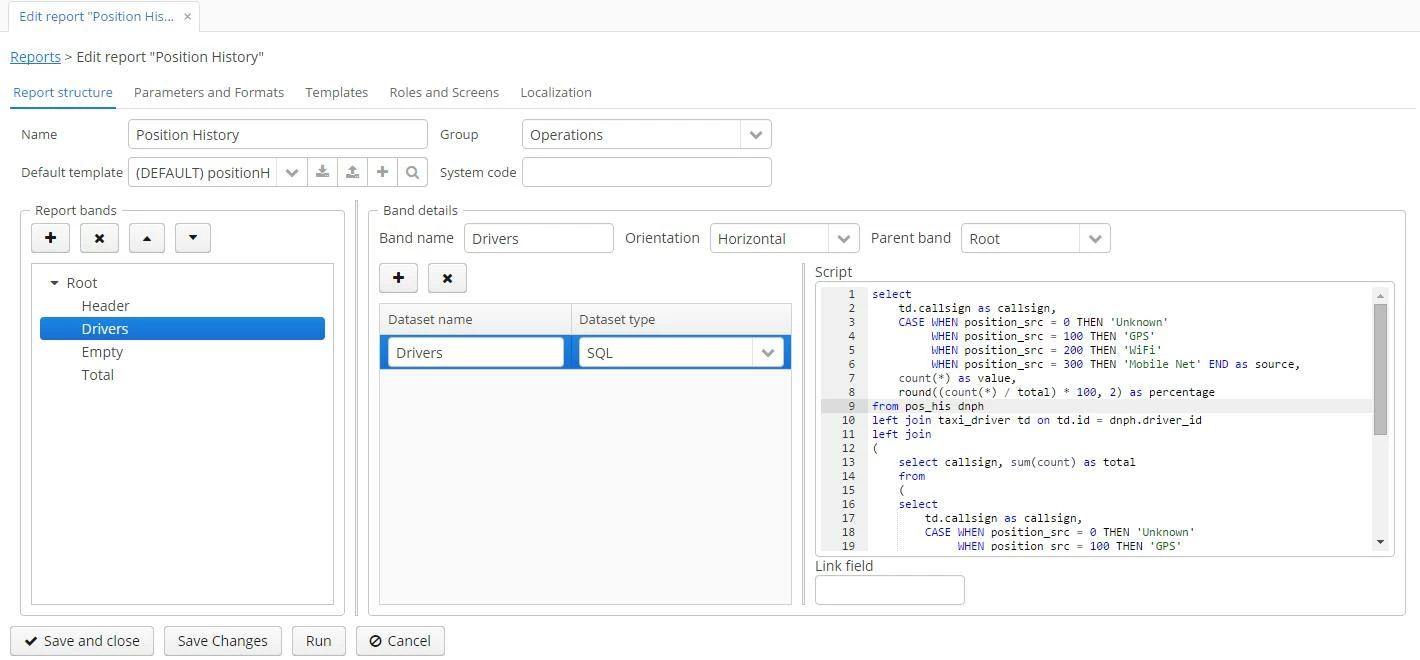Click the Save Changes button
This screenshot has width=1420, height=660.
click(x=222, y=641)
